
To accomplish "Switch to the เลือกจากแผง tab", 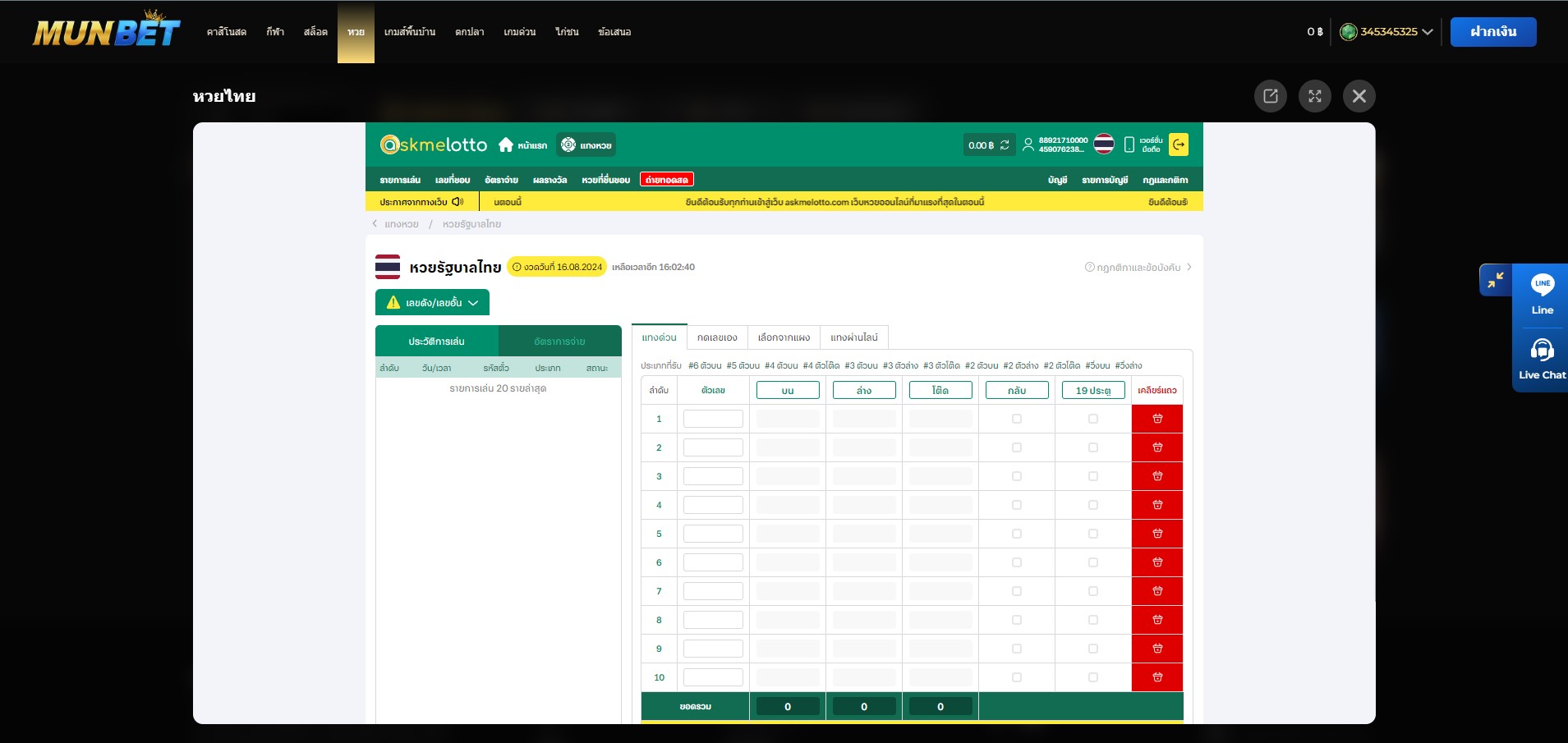I will pos(784,337).
